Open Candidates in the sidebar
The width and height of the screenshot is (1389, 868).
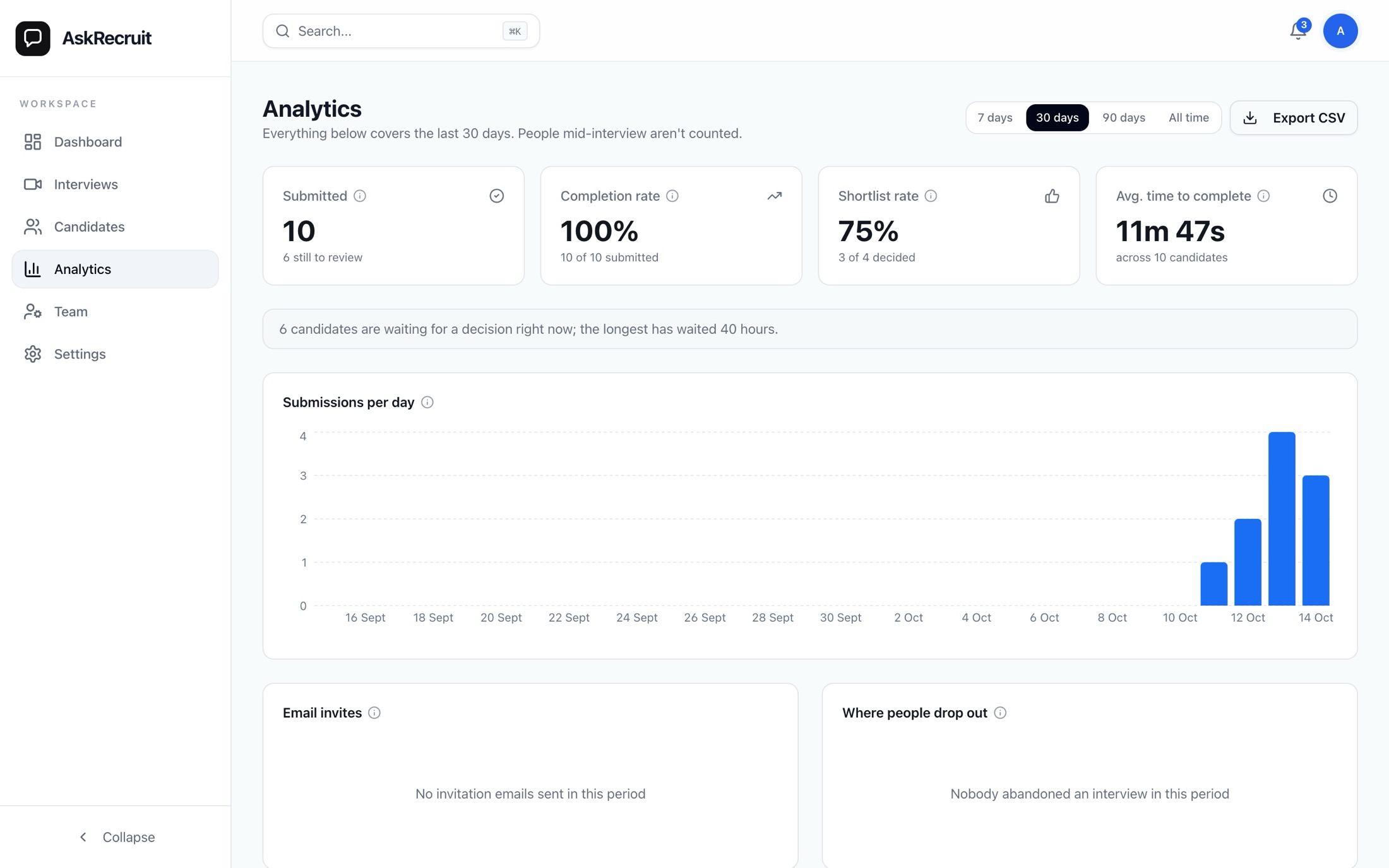point(115,227)
